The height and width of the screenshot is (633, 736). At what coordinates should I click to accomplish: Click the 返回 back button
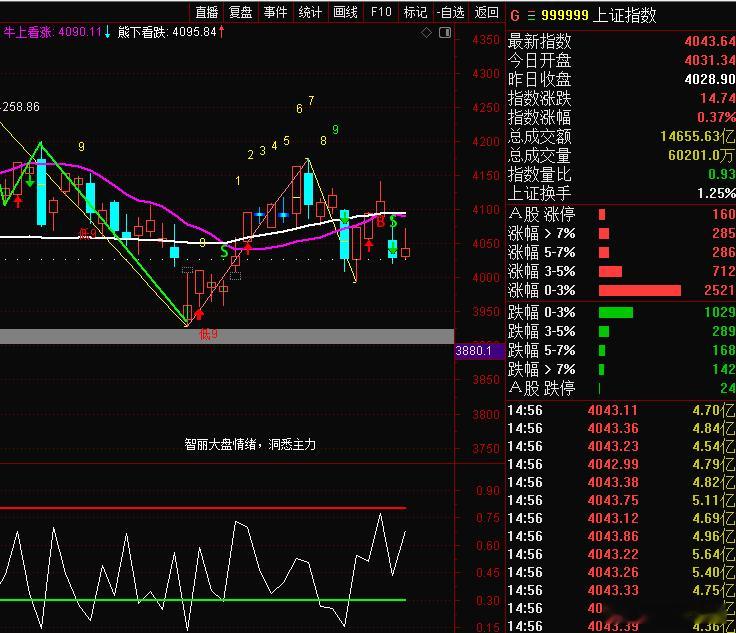click(x=486, y=12)
